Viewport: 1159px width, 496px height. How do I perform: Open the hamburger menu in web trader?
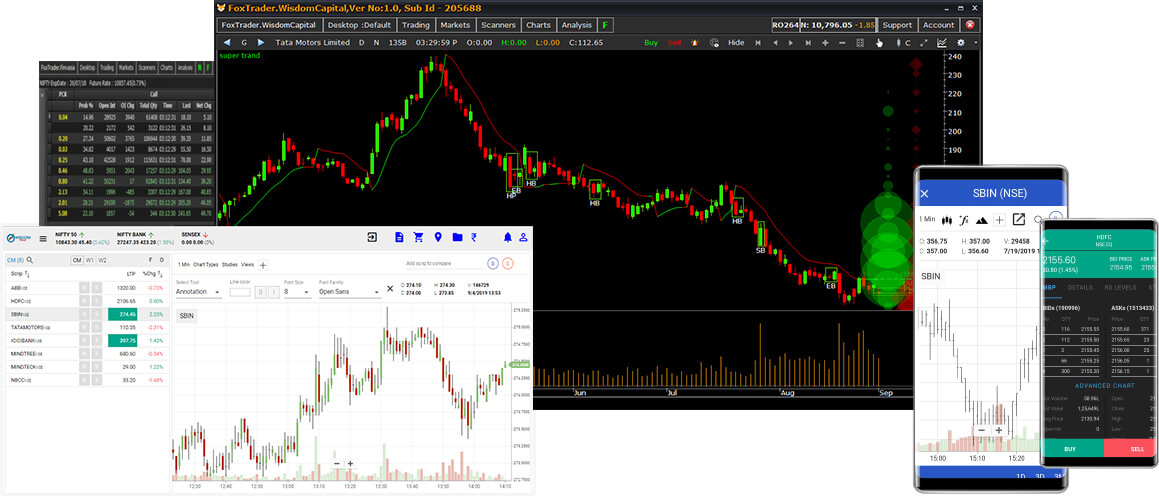click(x=43, y=238)
